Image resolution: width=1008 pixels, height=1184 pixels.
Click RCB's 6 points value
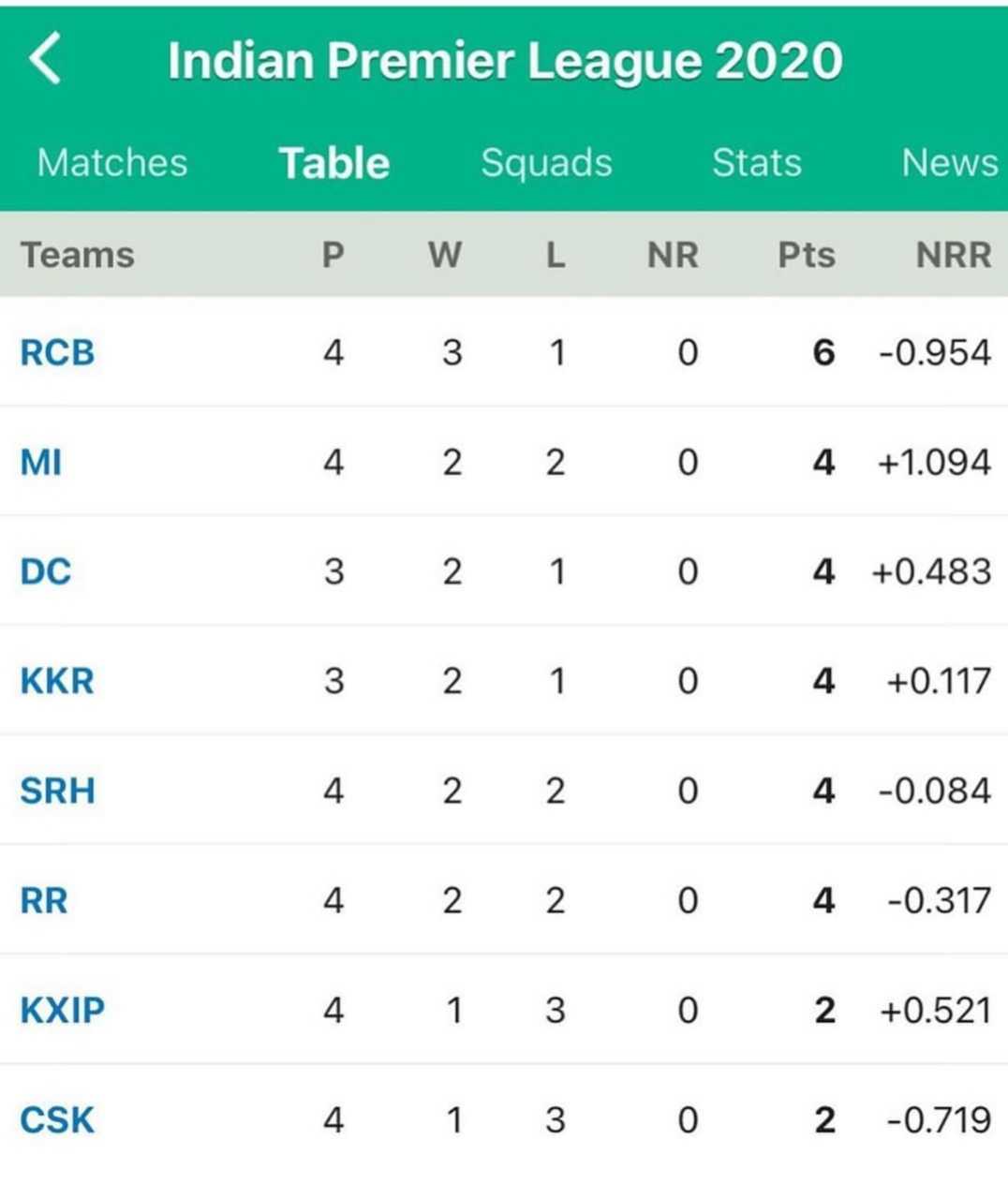coord(823,353)
